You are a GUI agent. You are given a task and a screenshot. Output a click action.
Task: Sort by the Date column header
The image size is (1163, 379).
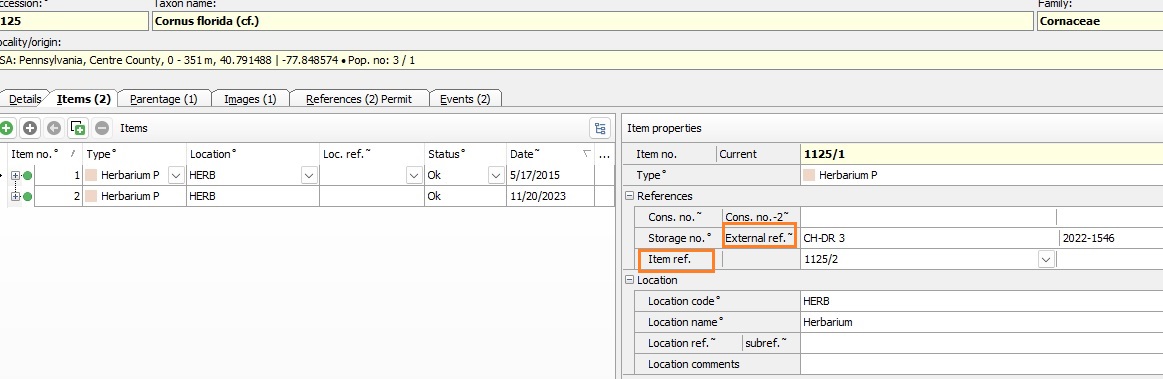coord(550,154)
